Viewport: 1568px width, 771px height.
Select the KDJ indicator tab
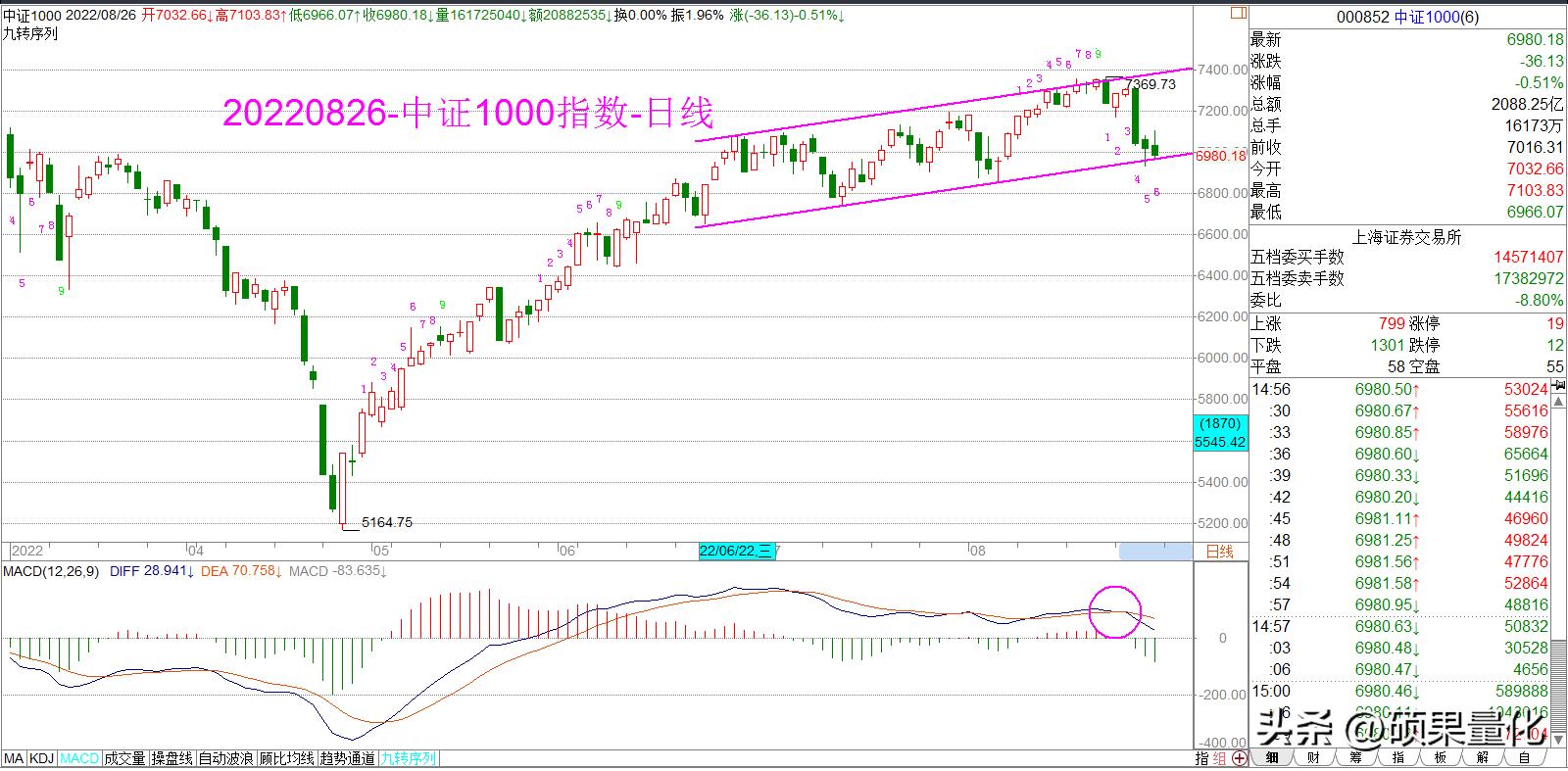point(41,759)
